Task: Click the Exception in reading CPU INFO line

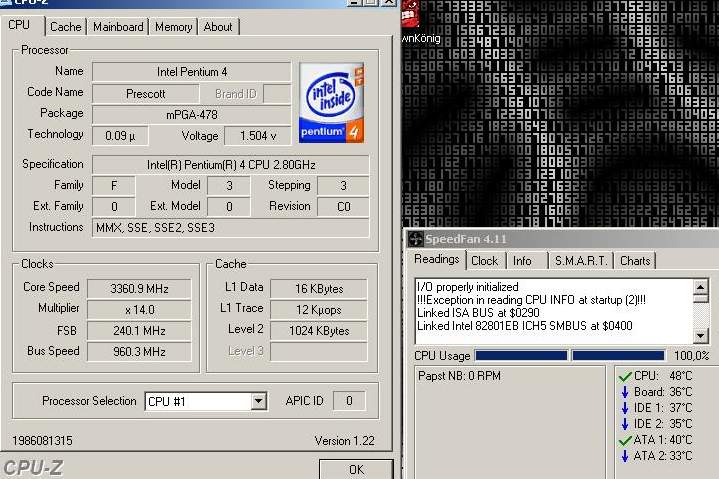Action: point(531,300)
